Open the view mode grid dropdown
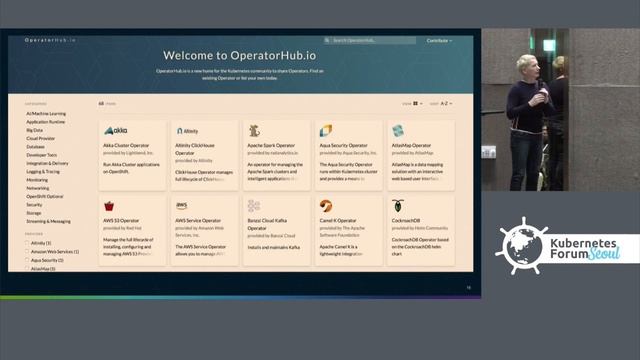The height and width of the screenshot is (360, 640). tap(418, 104)
